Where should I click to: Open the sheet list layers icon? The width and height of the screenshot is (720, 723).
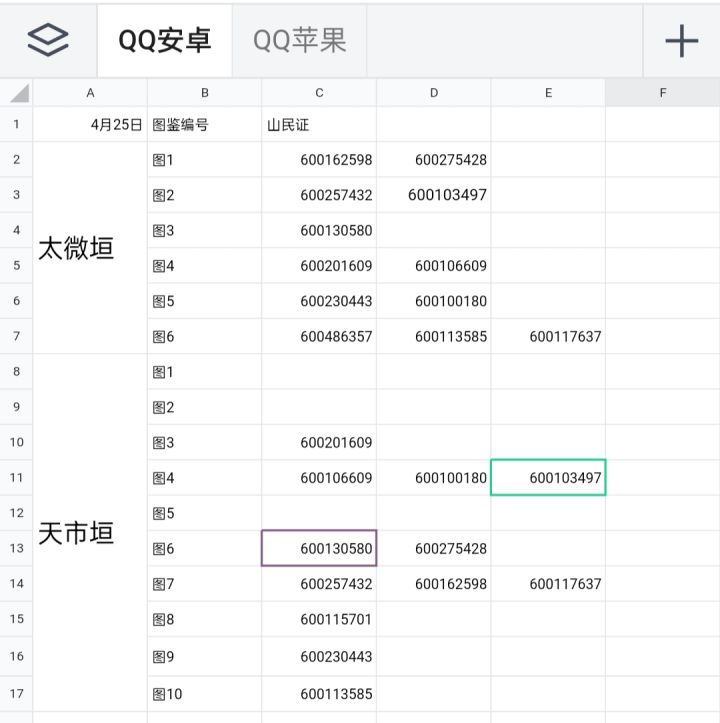[x=48, y=40]
